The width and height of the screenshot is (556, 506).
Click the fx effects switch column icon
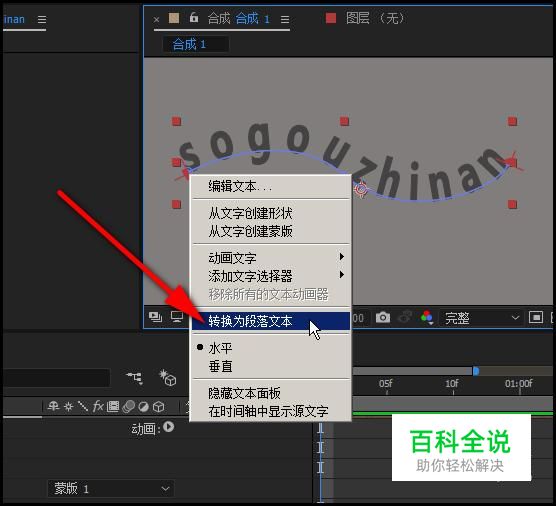tap(98, 406)
